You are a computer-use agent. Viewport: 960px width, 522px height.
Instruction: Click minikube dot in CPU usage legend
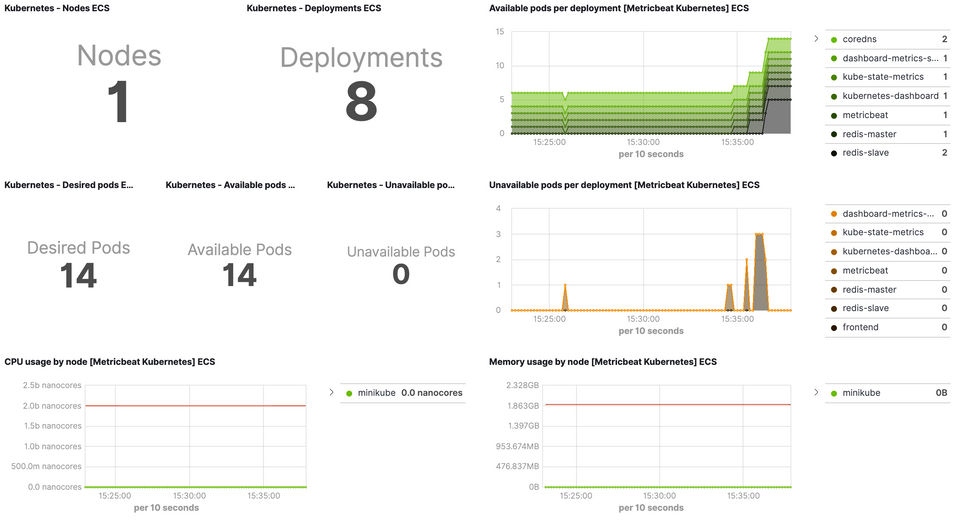(x=349, y=393)
